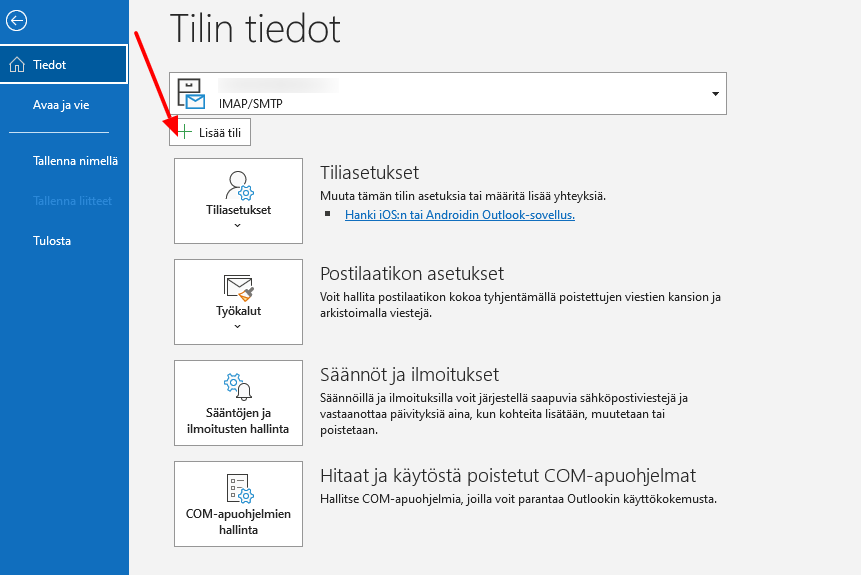This screenshot has width=861, height=575.
Task: Expand the chevron under Tiliasetukset
Action: 238,226
